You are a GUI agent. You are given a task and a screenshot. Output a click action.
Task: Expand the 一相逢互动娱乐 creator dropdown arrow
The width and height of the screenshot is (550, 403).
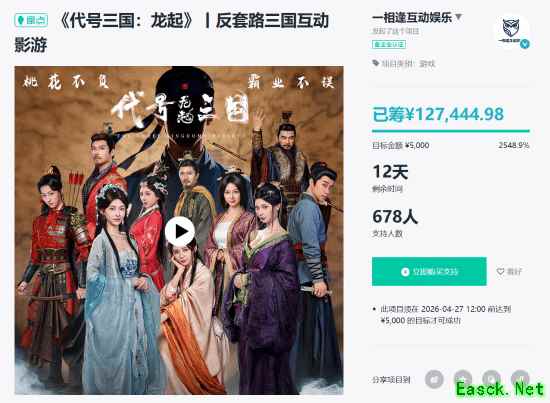(458, 16)
